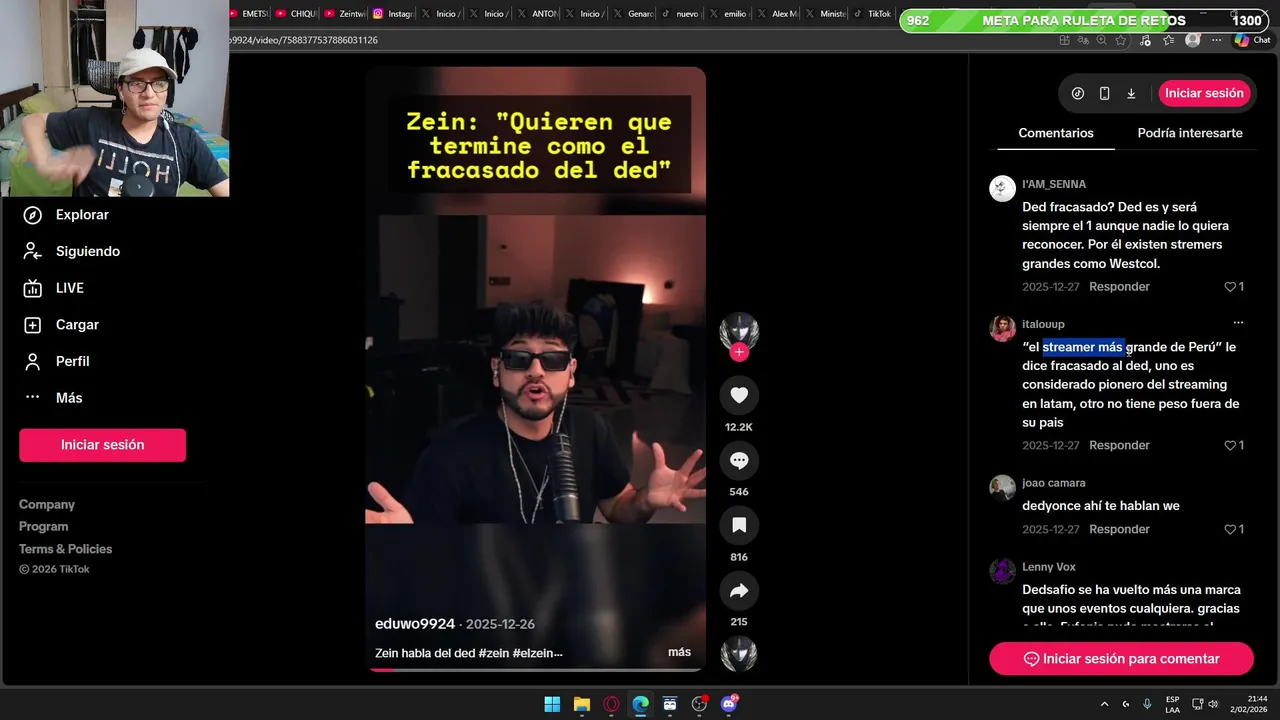Click the browser favorites star icon
1280x720 pixels.
(1121, 40)
